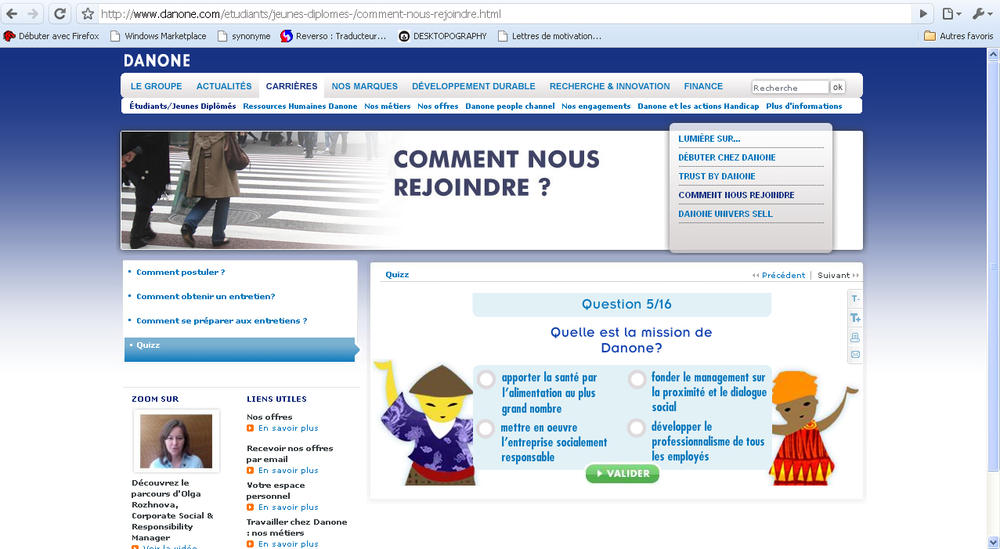Screen dimensions: 1000x549
Task: Open the synonyme bookmark
Action: [x=244, y=36]
